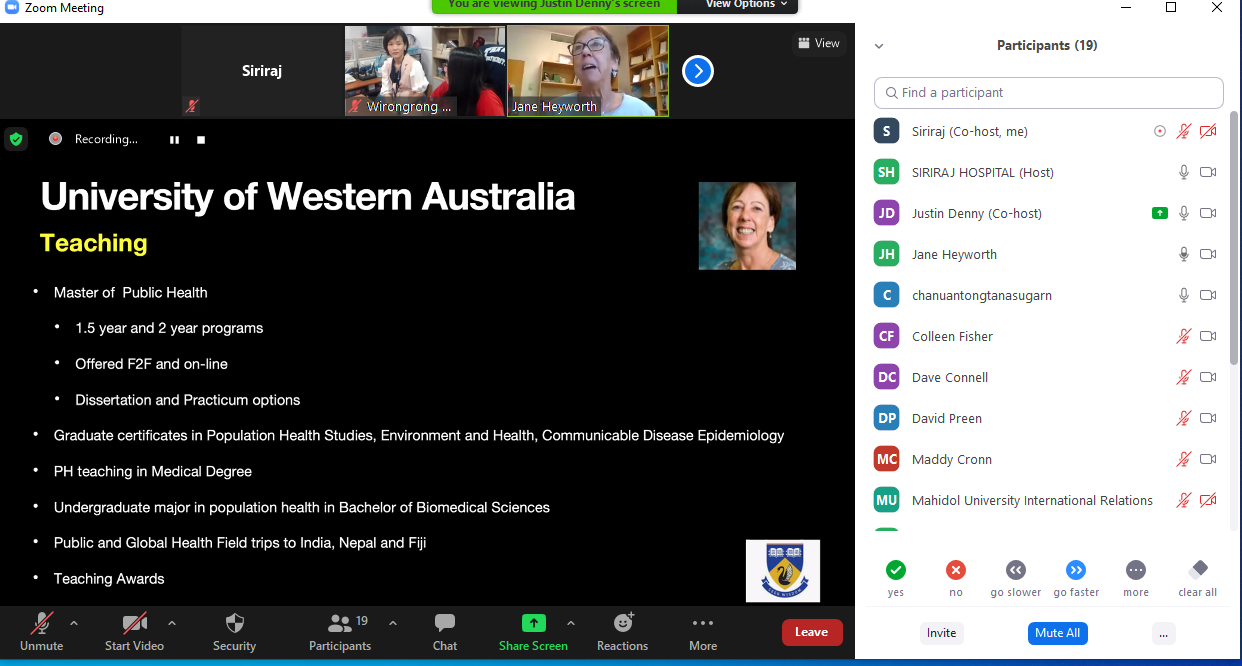Click the go slower reaction icon
The width and height of the screenshot is (1242, 666).
point(1016,570)
